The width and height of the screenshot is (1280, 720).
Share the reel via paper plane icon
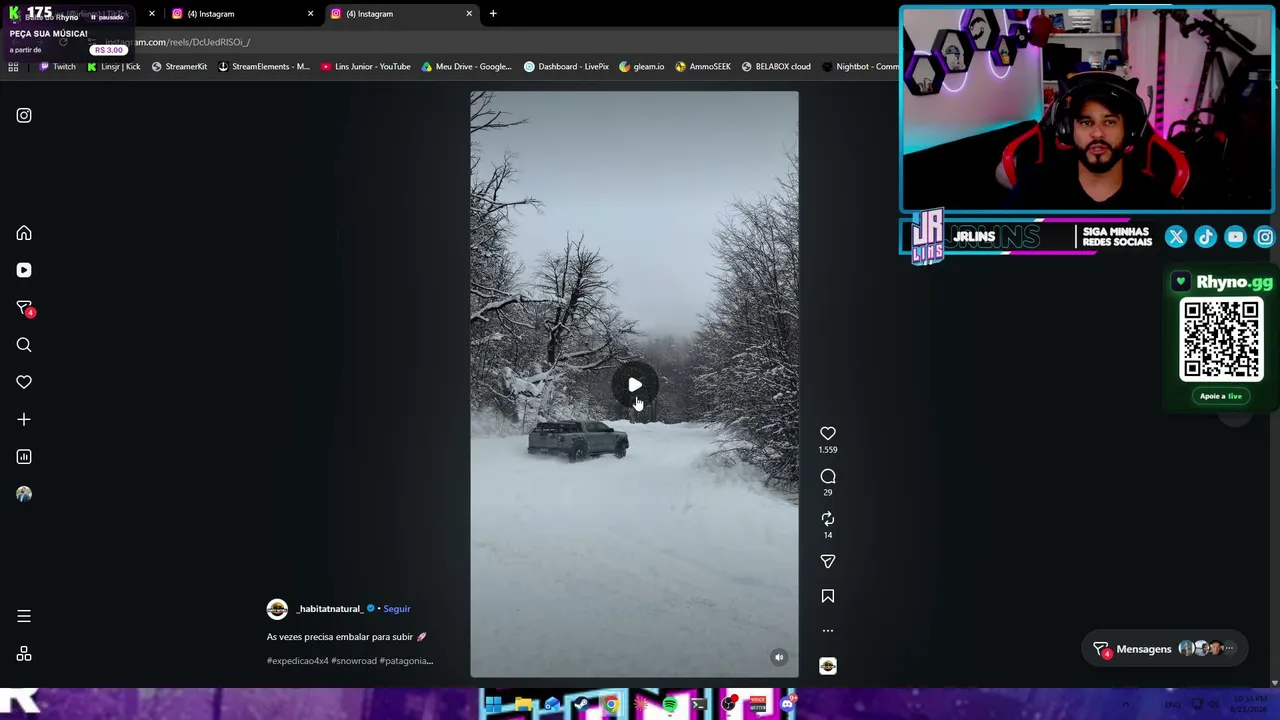tap(828, 561)
